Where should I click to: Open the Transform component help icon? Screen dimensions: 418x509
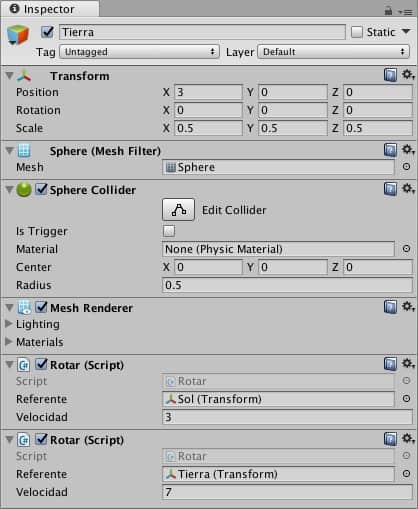pos(390,75)
